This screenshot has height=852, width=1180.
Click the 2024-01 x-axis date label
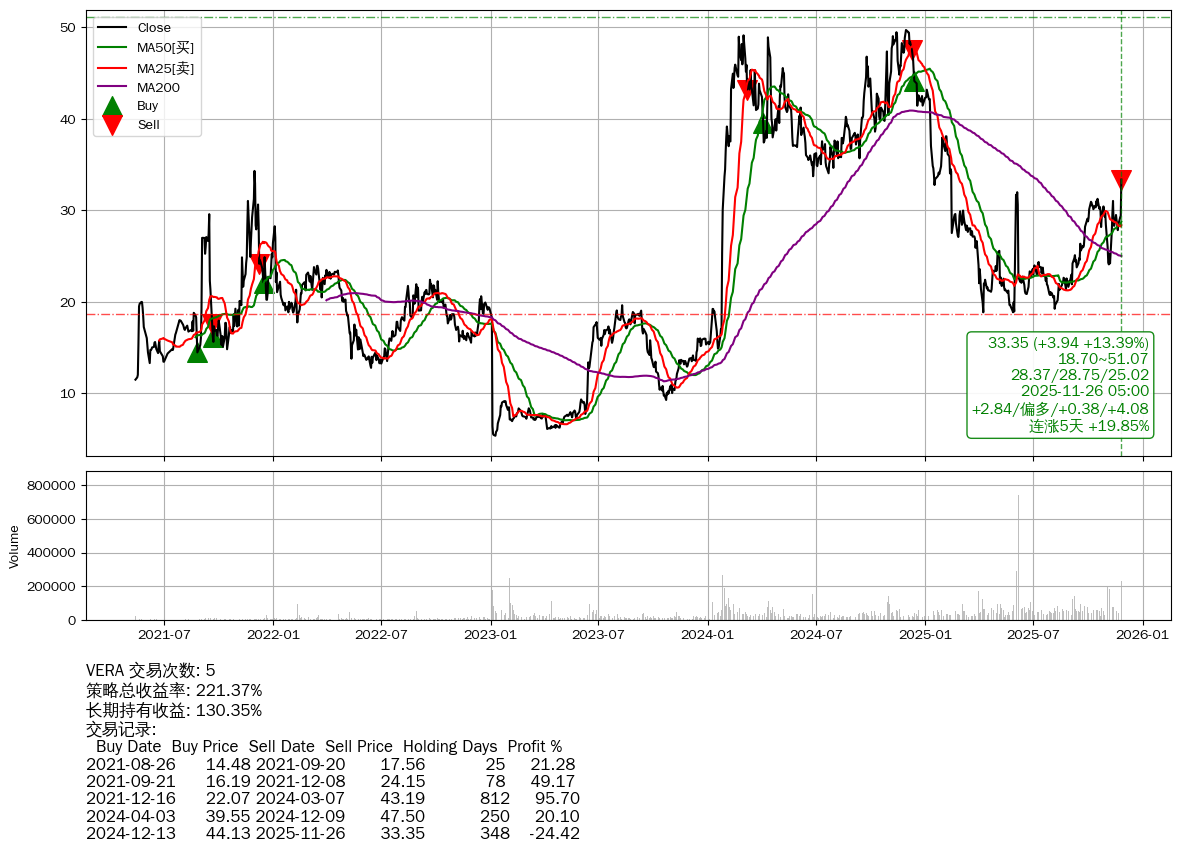(709, 634)
